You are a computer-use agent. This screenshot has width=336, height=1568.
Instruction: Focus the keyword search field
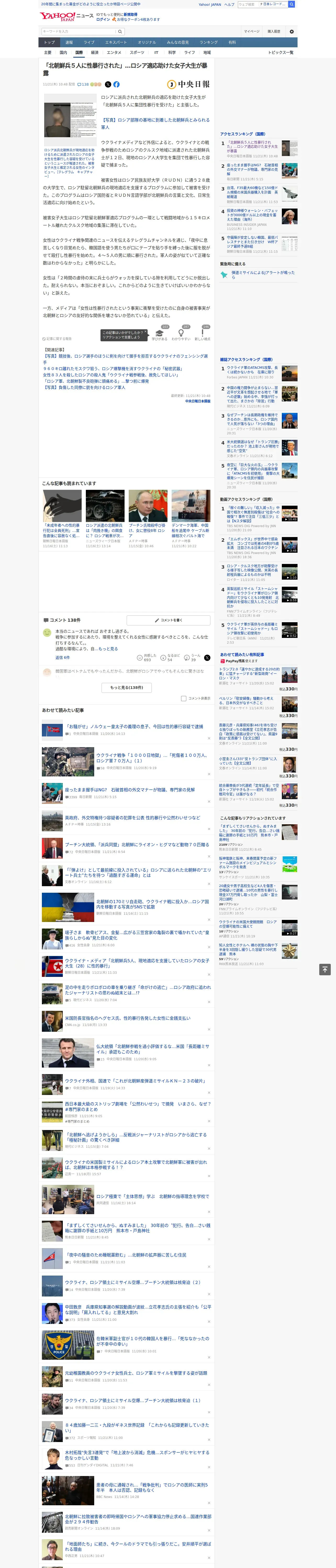coord(79,32)
